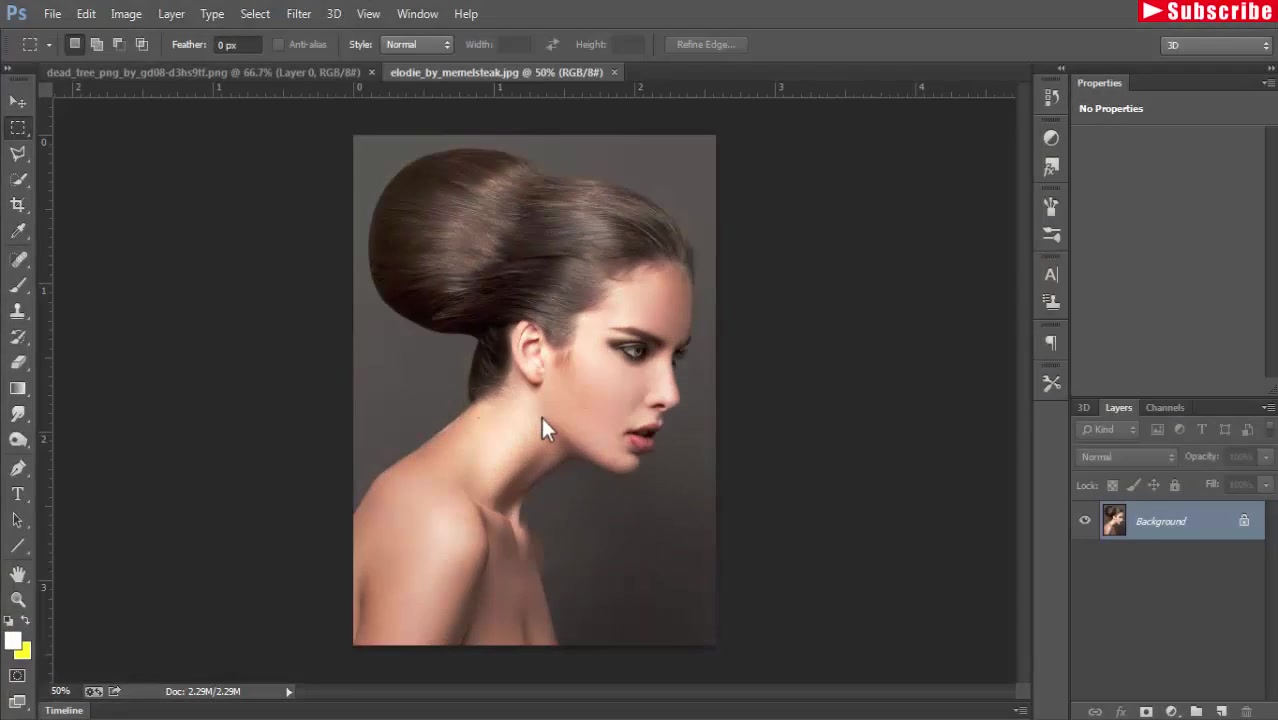This screenshot has width=1278, height=720.
Task: Open the layer blend mode dropdown
Action: pos(1127,457)
